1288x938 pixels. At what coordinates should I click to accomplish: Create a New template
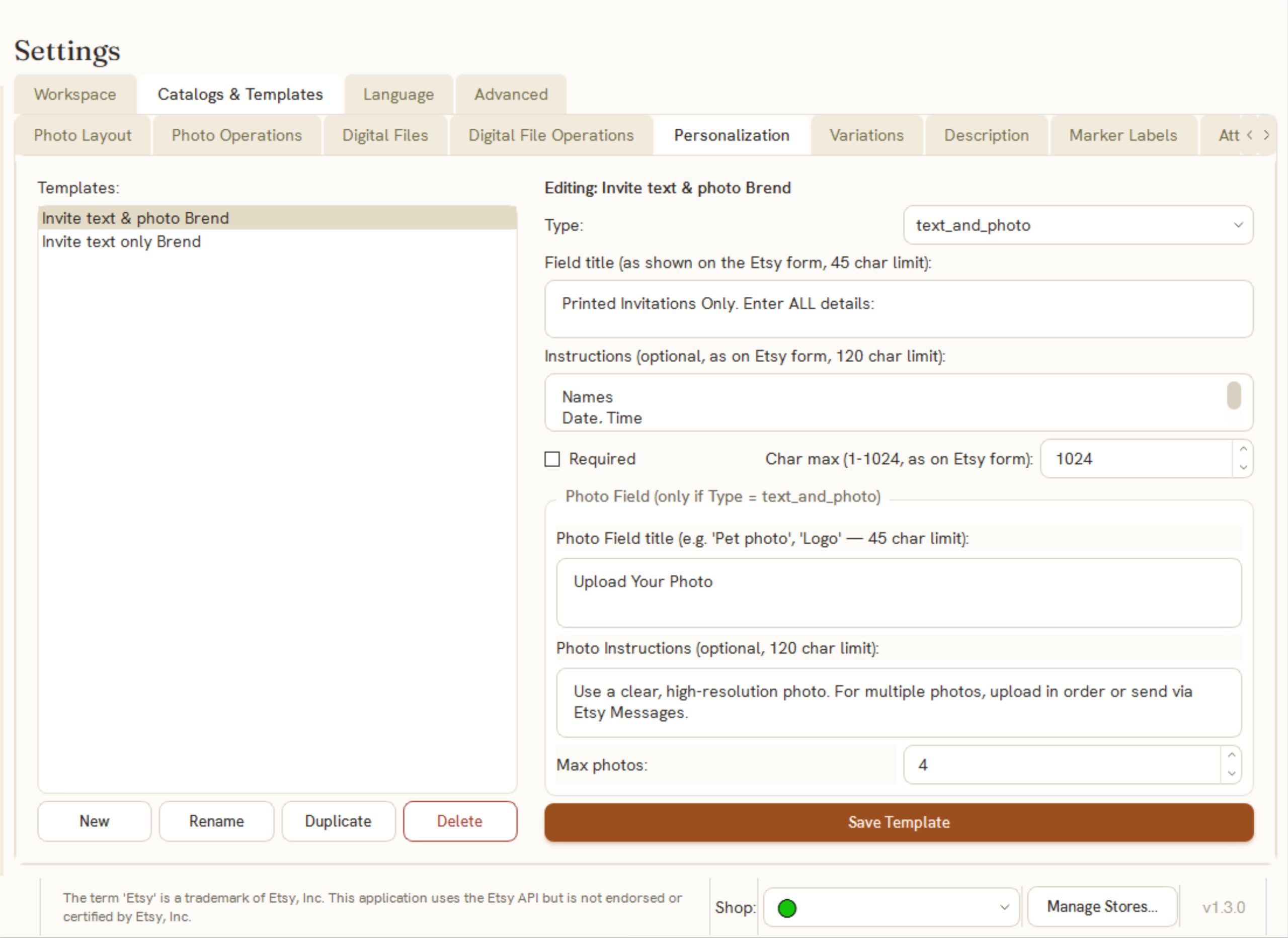[94, 821]
